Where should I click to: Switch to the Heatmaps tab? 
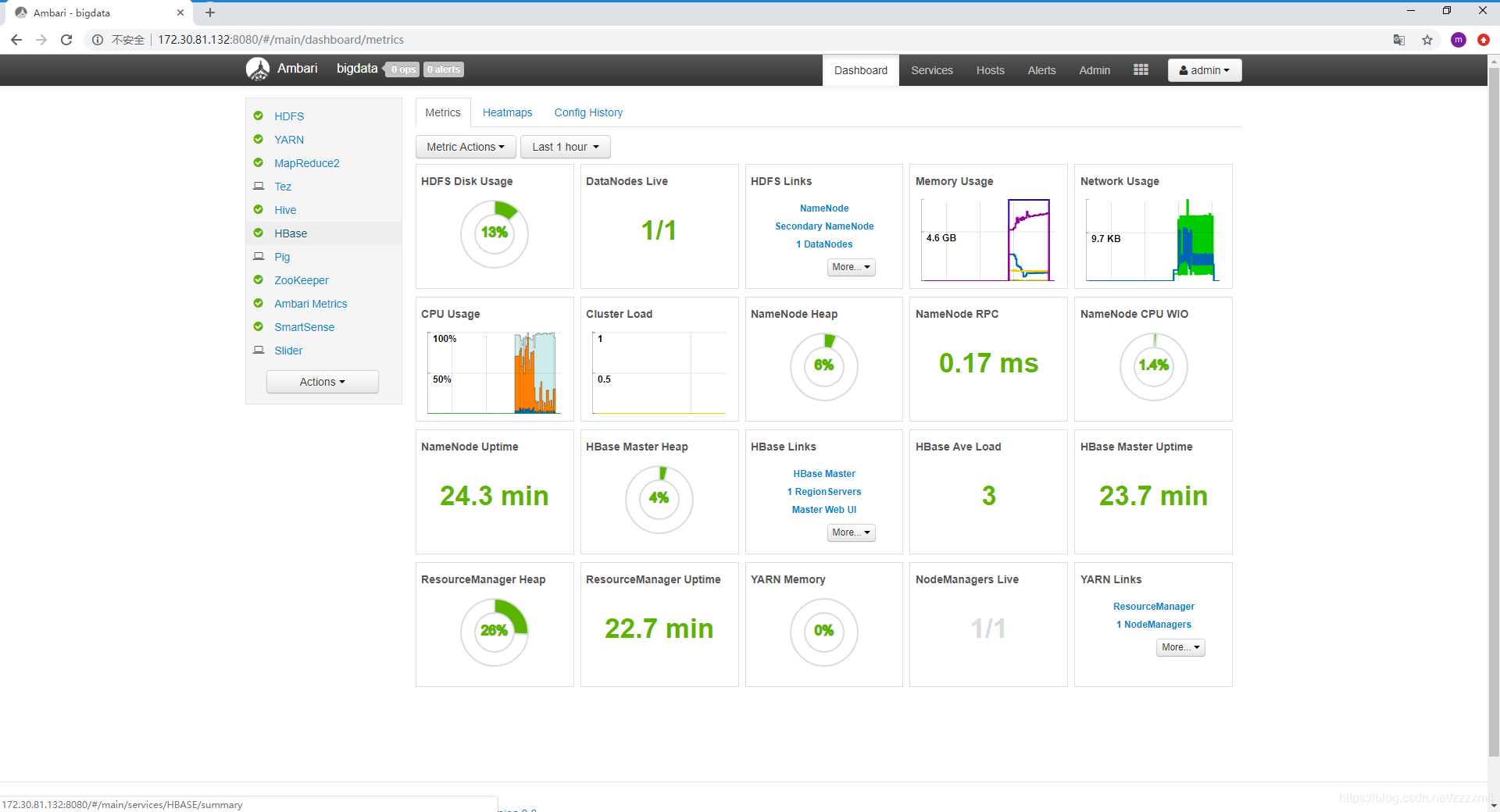click(x=507, y=112)
